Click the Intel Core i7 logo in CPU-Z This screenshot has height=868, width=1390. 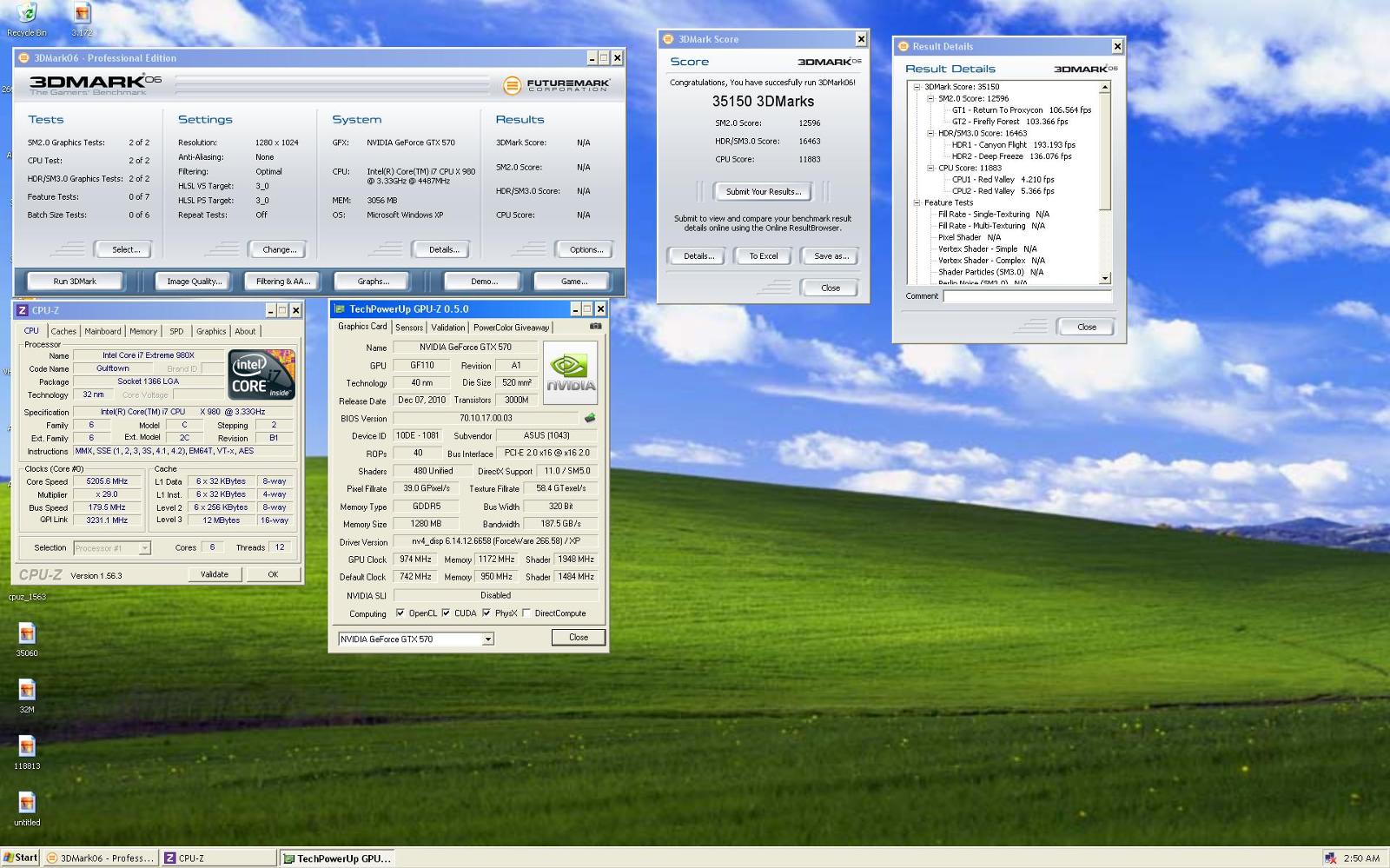point(261,375)
